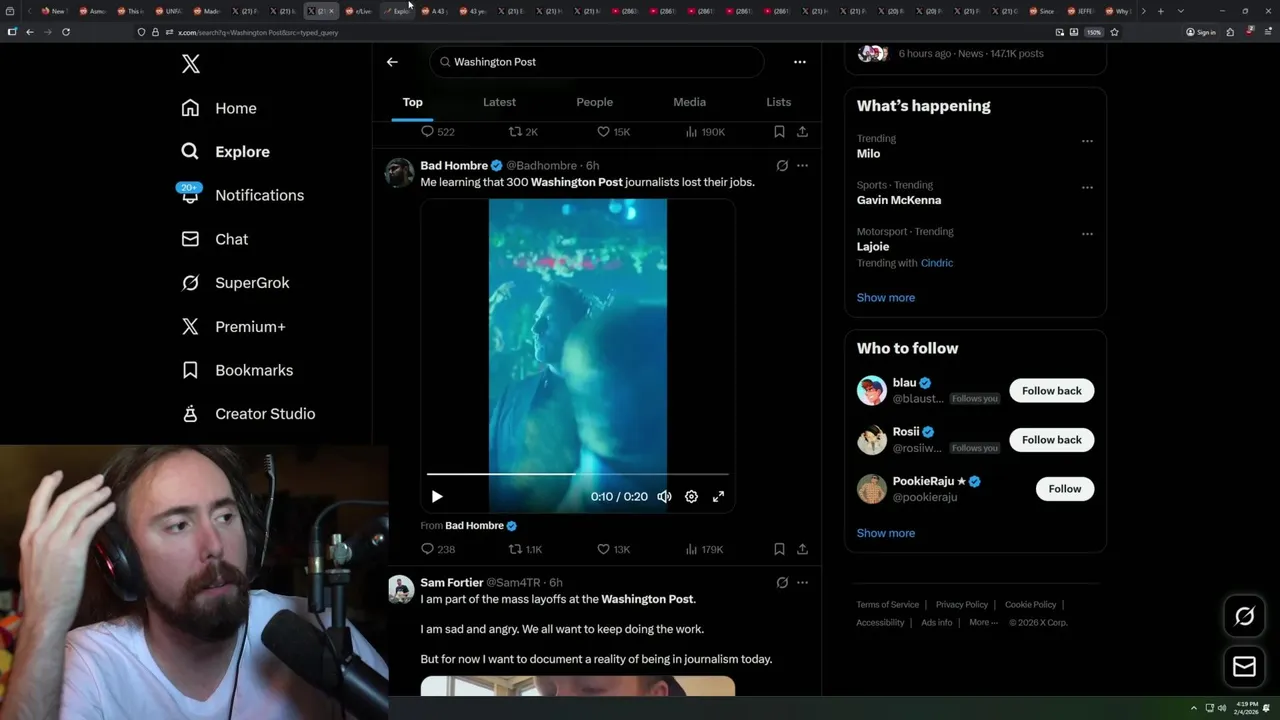This screenshot has height=720, width=1280.
Task: Follow back Rosii
Action: click(1052, 440)
